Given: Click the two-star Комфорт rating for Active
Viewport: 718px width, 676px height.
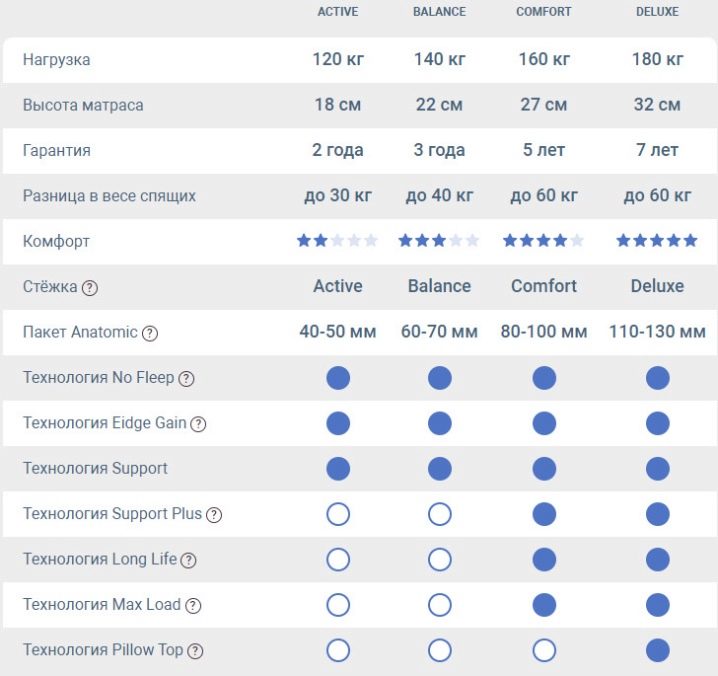Looking at the screenshot, I should pyautogui.click(x=338, y=241).
